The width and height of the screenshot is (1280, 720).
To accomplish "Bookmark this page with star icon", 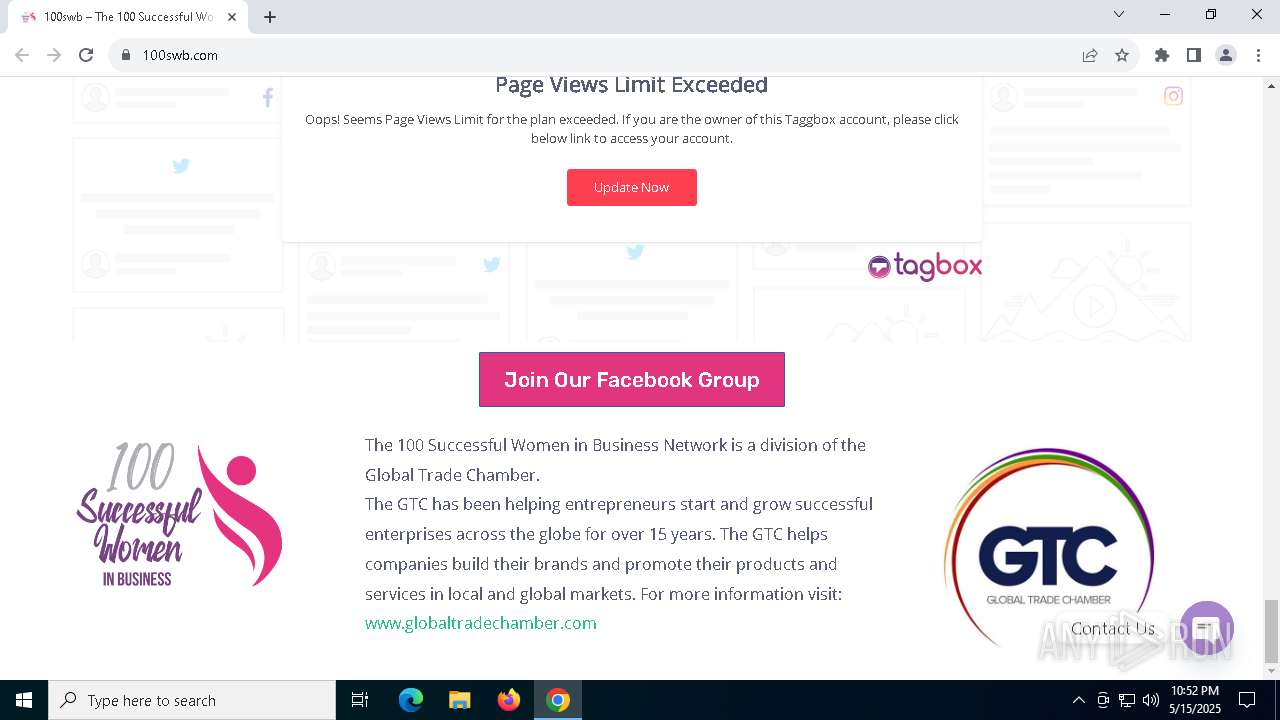I will coord(1122,55).
